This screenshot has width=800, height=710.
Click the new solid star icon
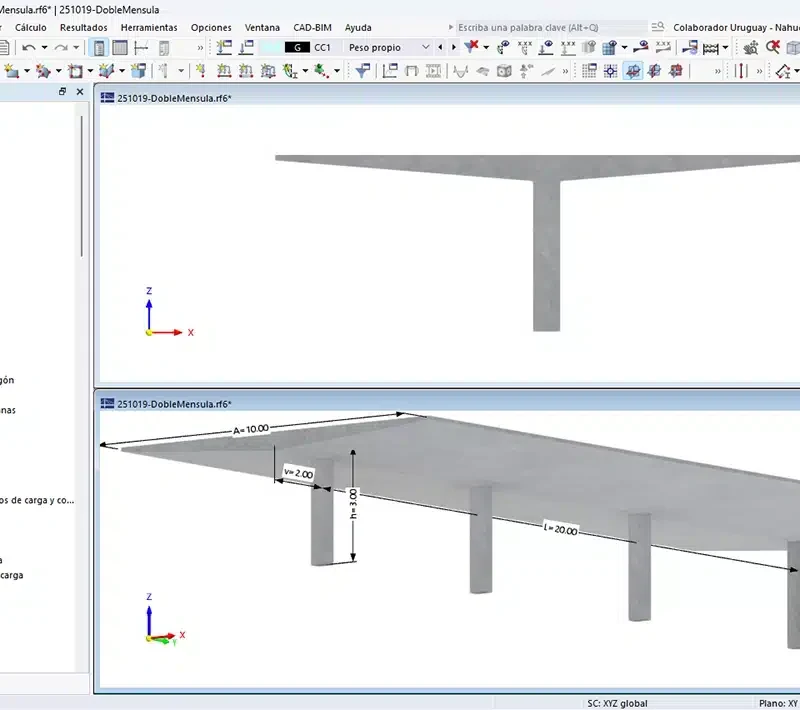(107, 71)
